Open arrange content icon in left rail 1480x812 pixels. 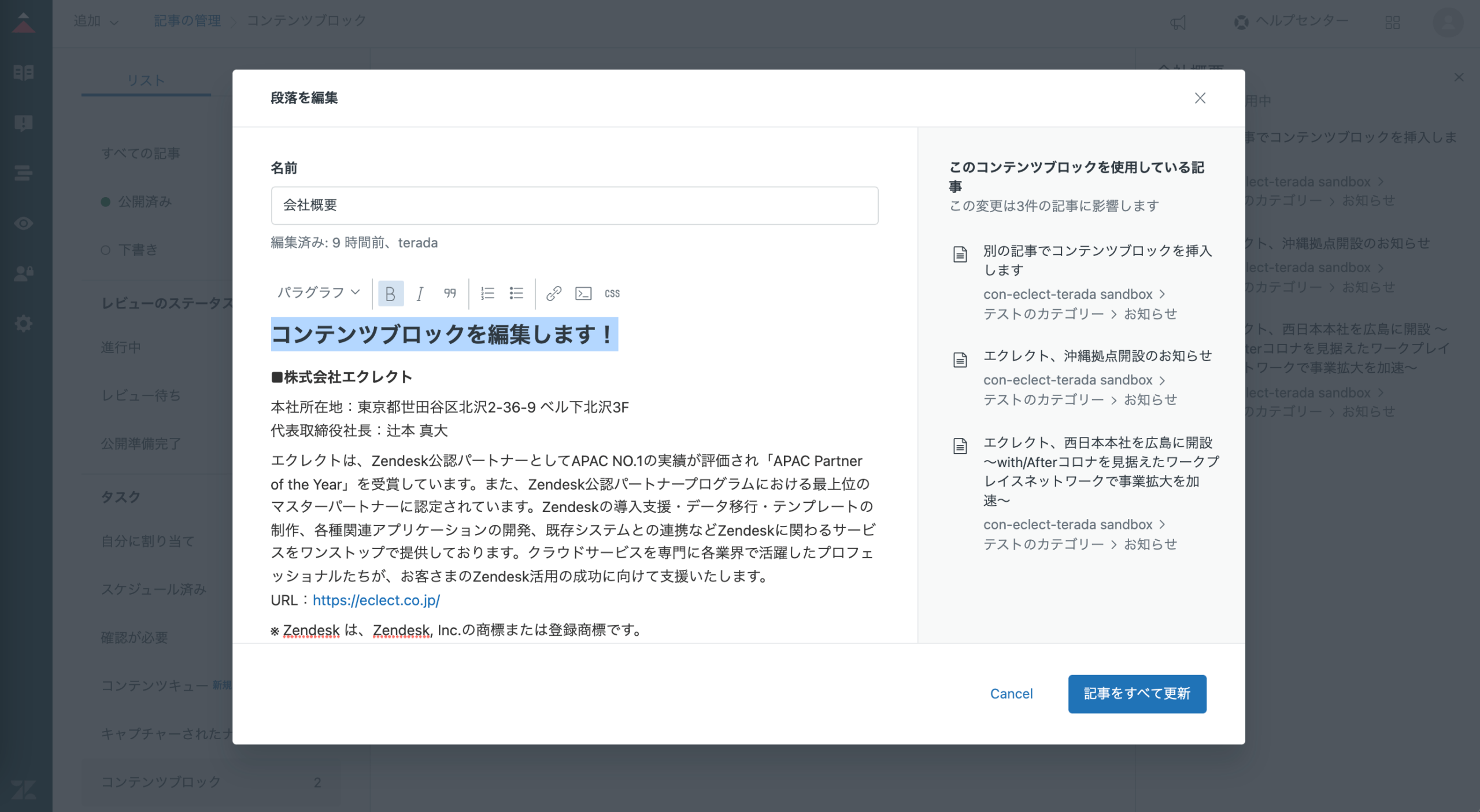click(24, 173)
